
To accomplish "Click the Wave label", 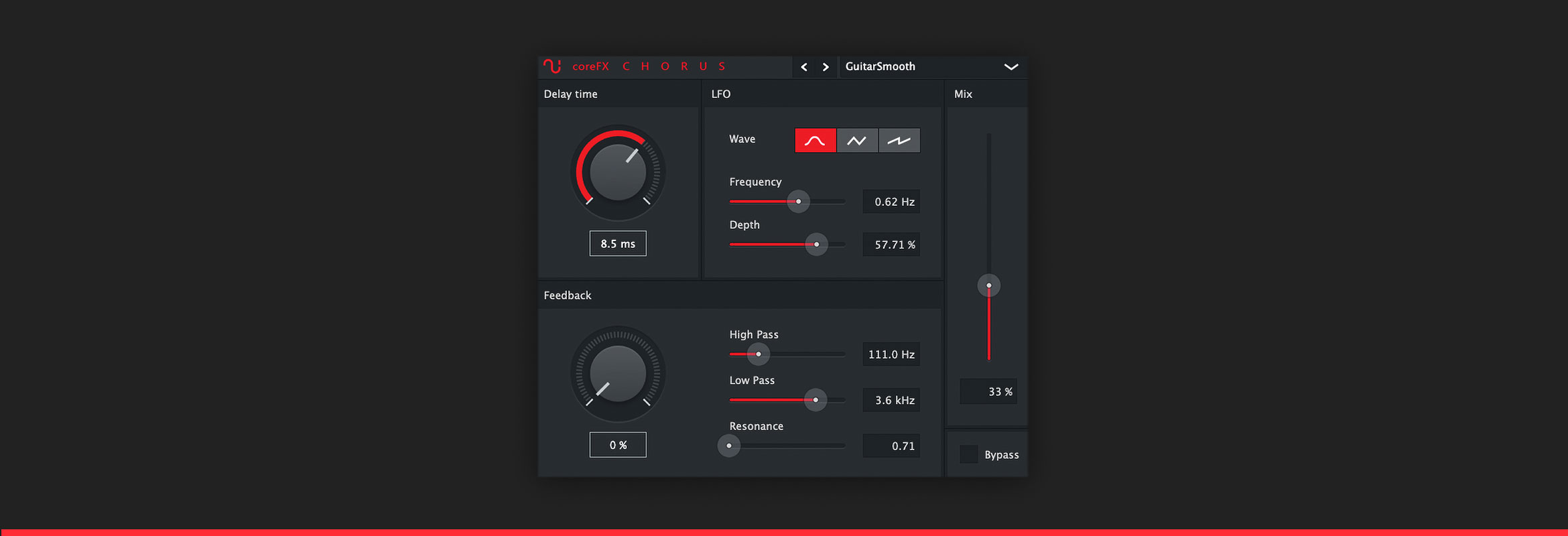I will pyautogui.click(x=742, y=139).
